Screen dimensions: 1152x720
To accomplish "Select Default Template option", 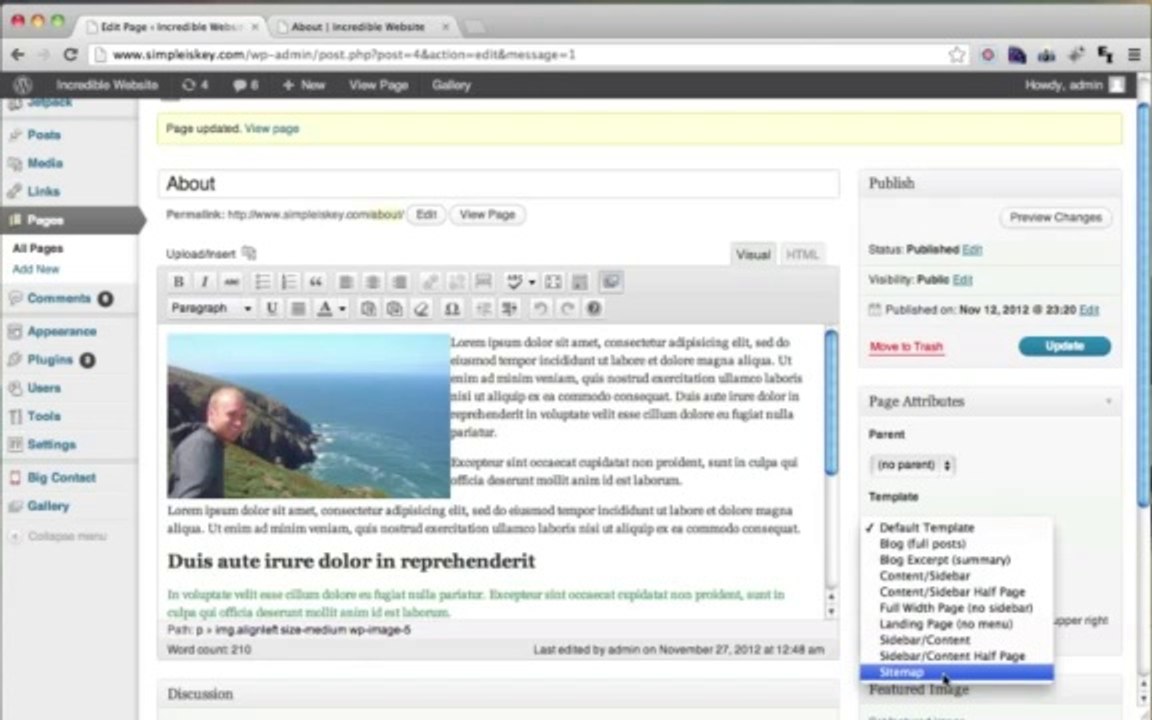I will [x=957, y=528].
